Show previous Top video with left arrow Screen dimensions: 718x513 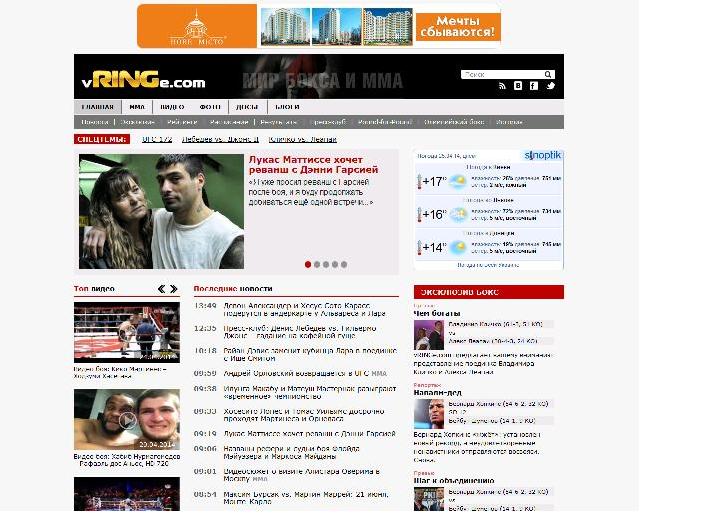(x=161, y=289)
